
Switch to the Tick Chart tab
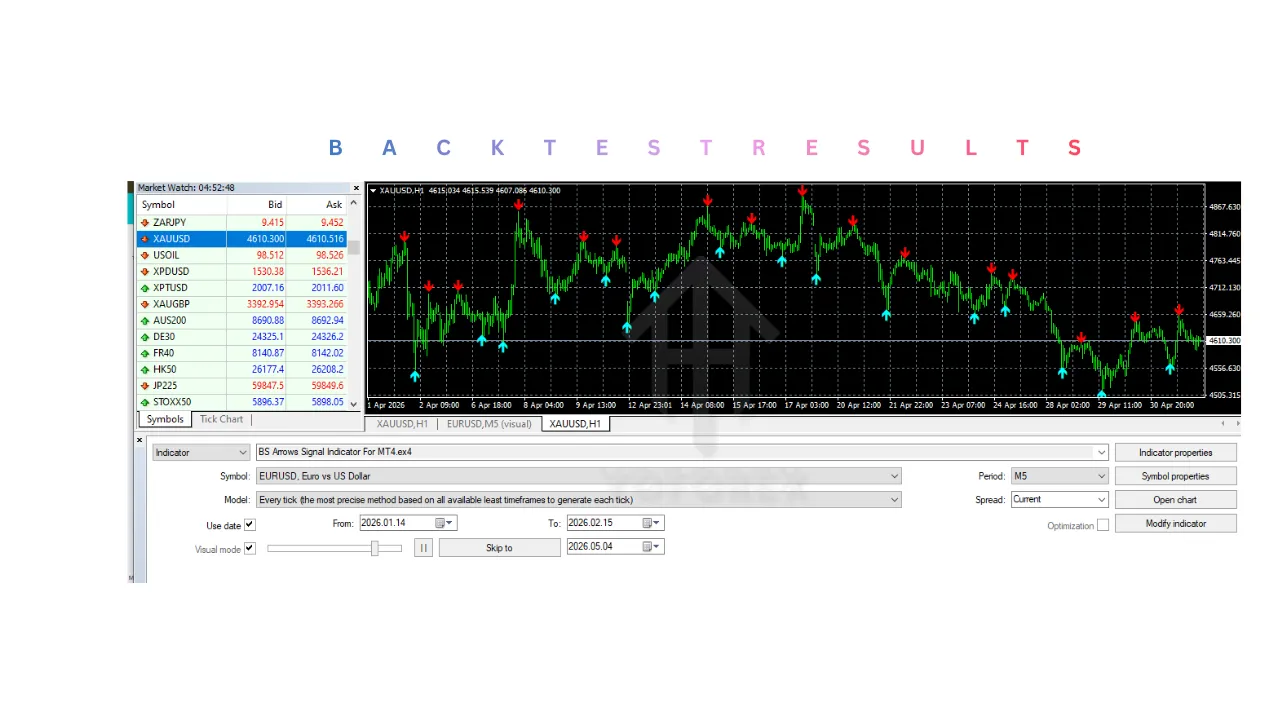click(221, 419)
